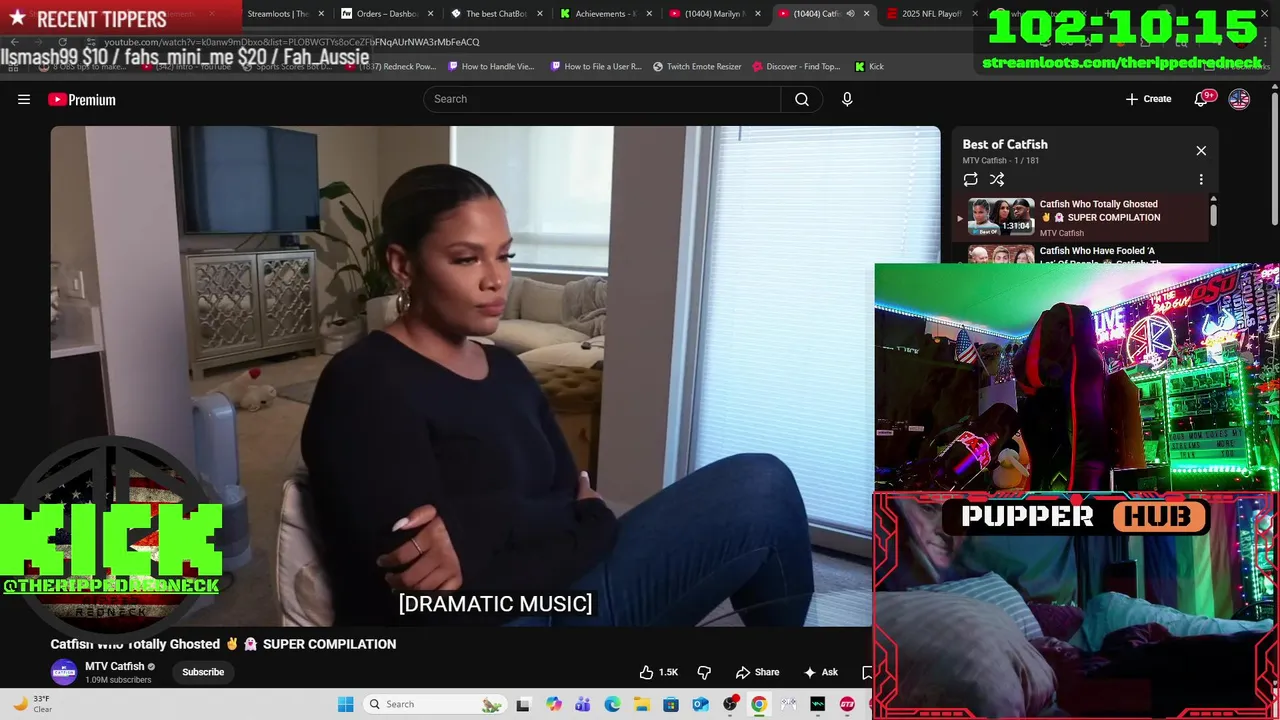Focus the YouTube search field

coord(602,99)
